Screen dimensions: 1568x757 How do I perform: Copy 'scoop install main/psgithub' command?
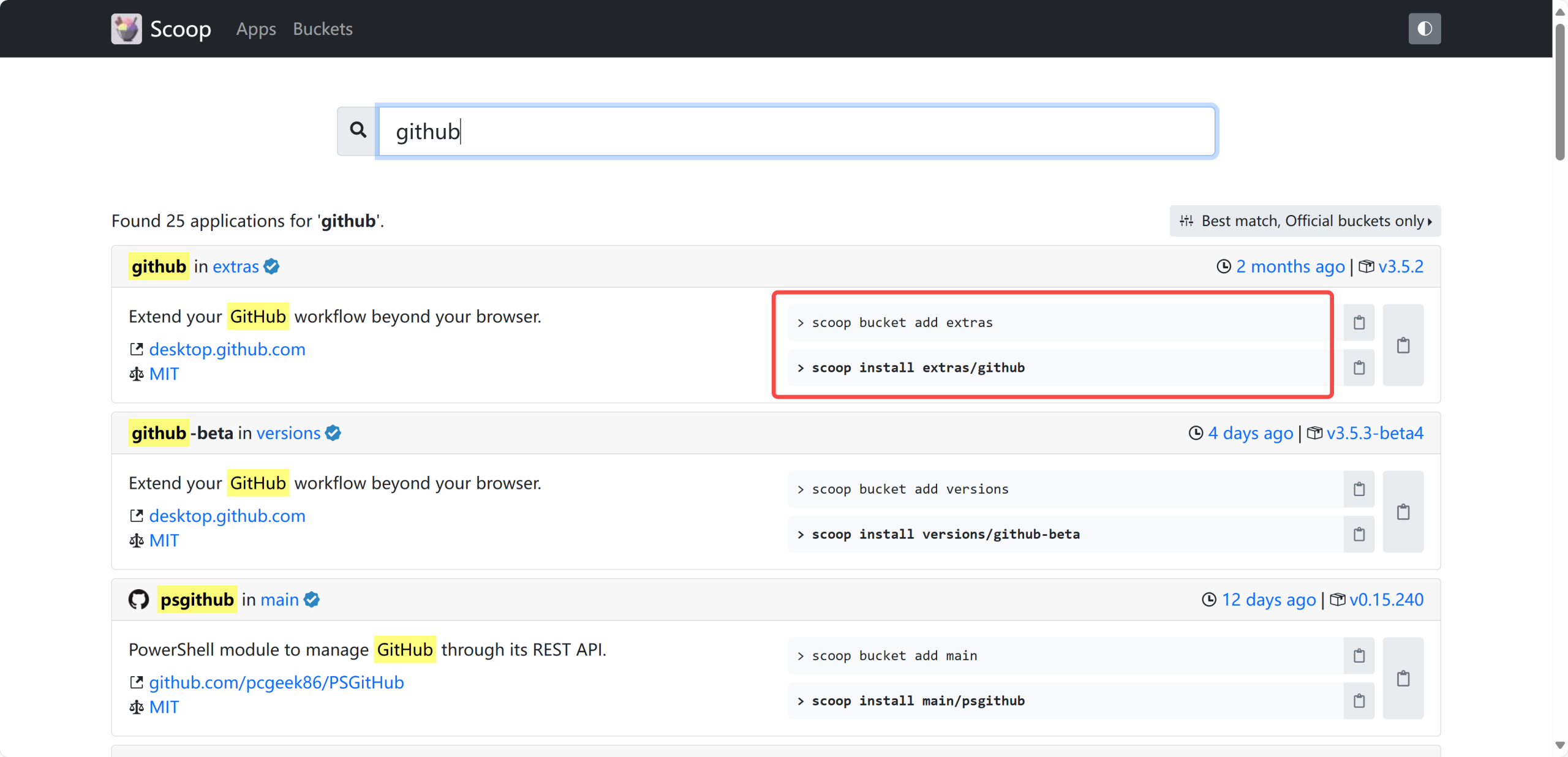[x=1359, y=701]
